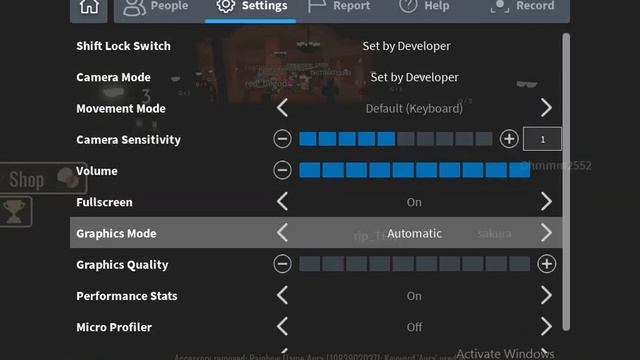Open the Home tab icon
The width and height of the screenshot is (640, 360).
(89, 8)
